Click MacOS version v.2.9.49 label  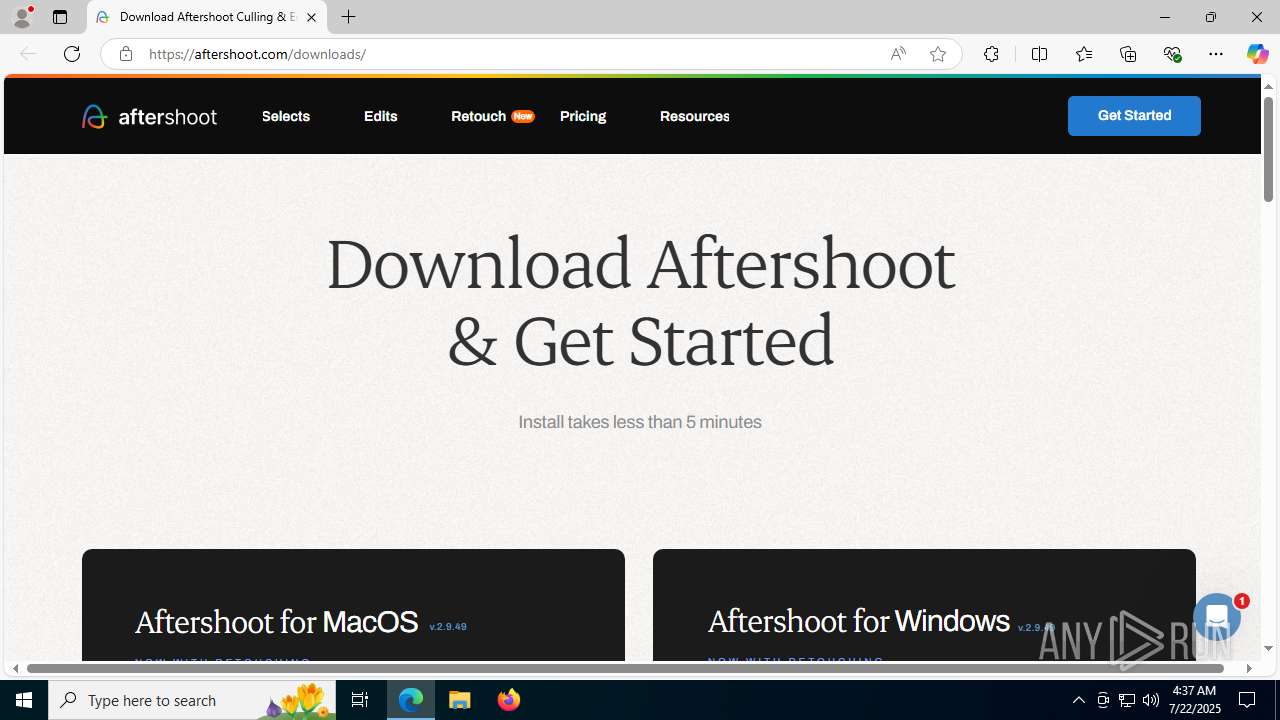point(448,627)
